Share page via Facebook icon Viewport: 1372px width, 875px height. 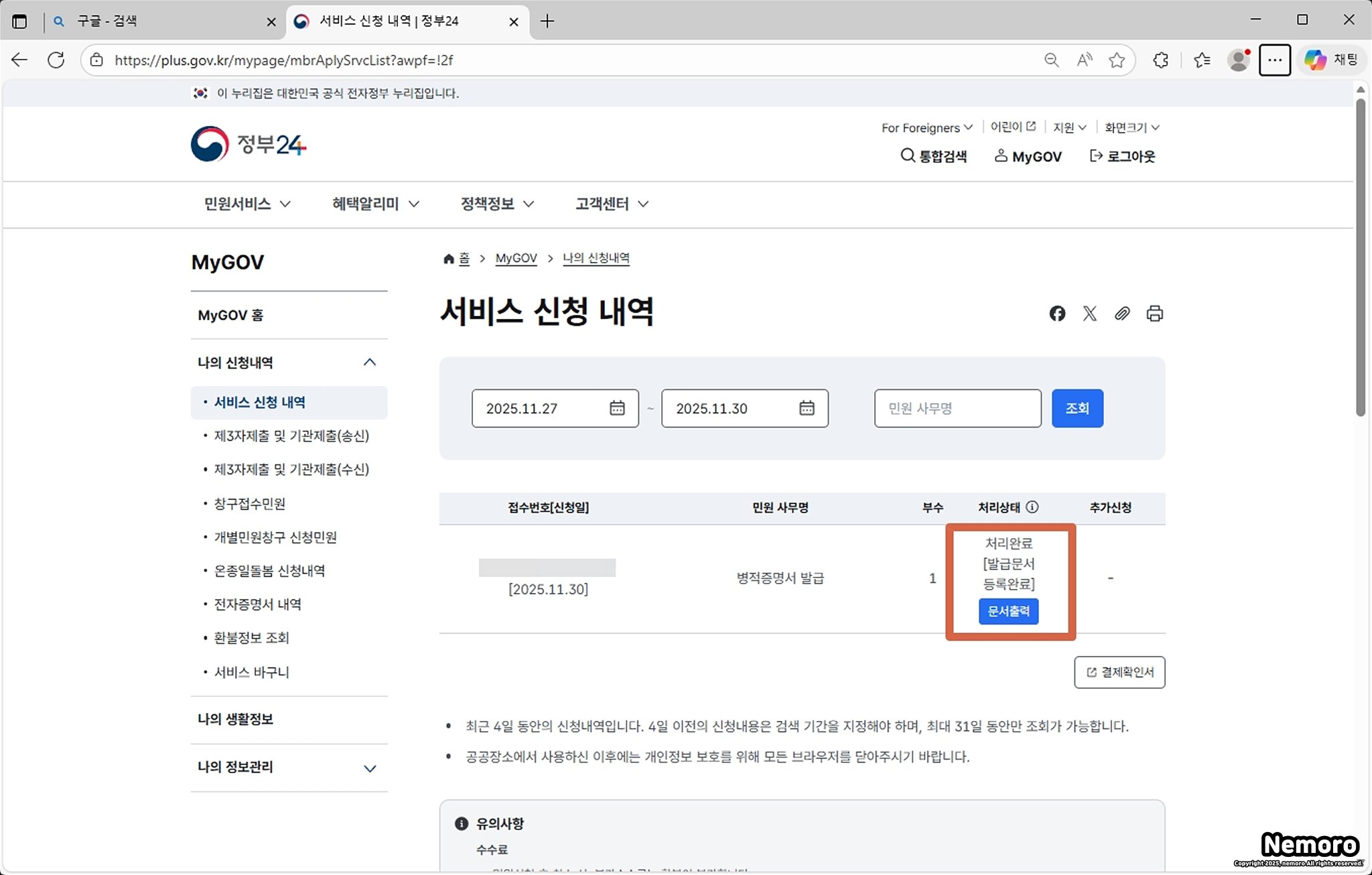tap(1057, 314)
